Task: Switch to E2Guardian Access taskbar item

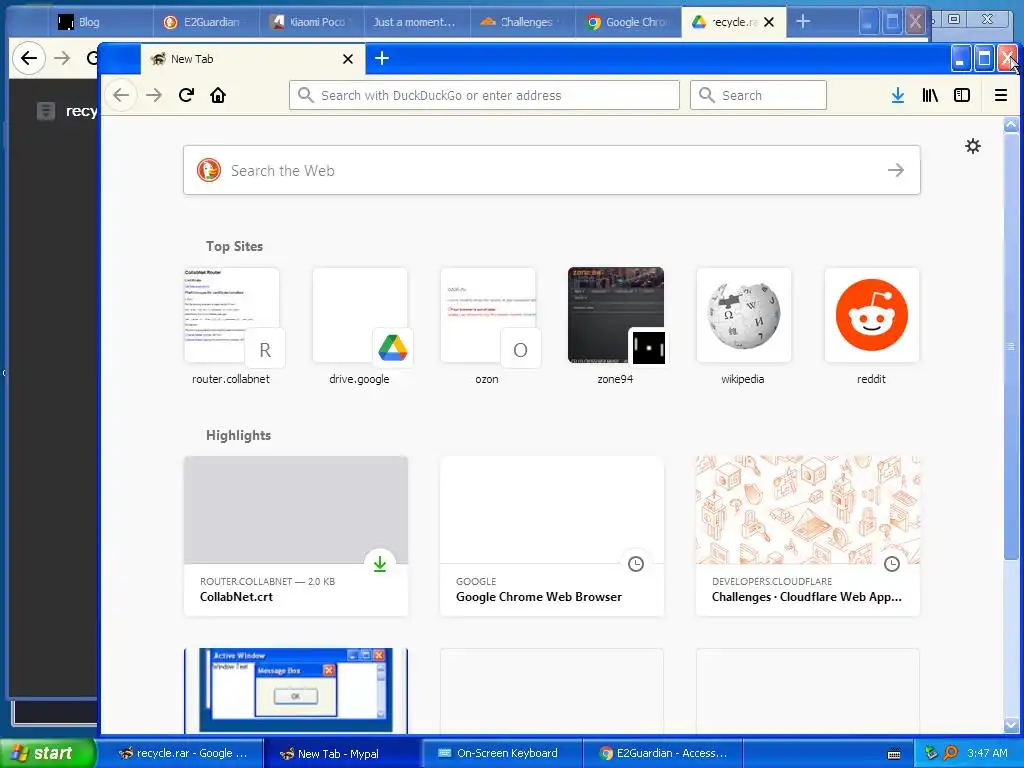Action: (662, 754)
